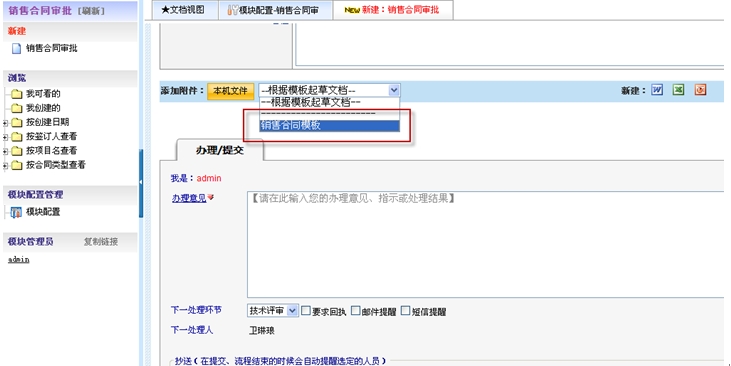Click the 本机文件 button
The width and height of the screenshot is (731, 366).
(230, 91)
